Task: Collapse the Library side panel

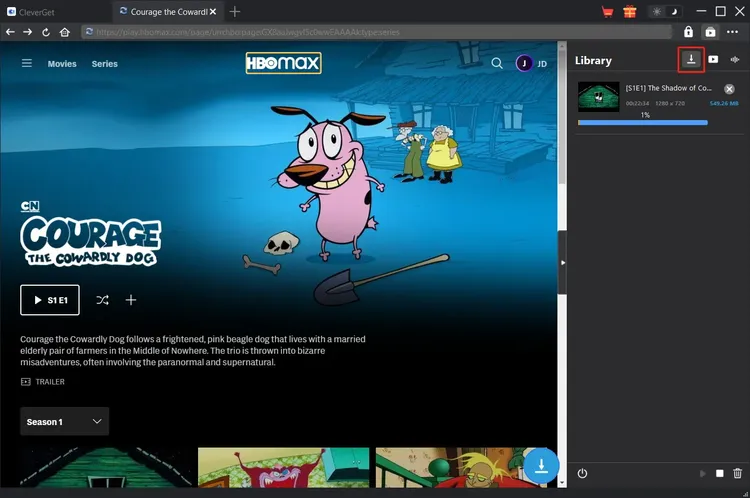Action: click(x=562, y=262)
